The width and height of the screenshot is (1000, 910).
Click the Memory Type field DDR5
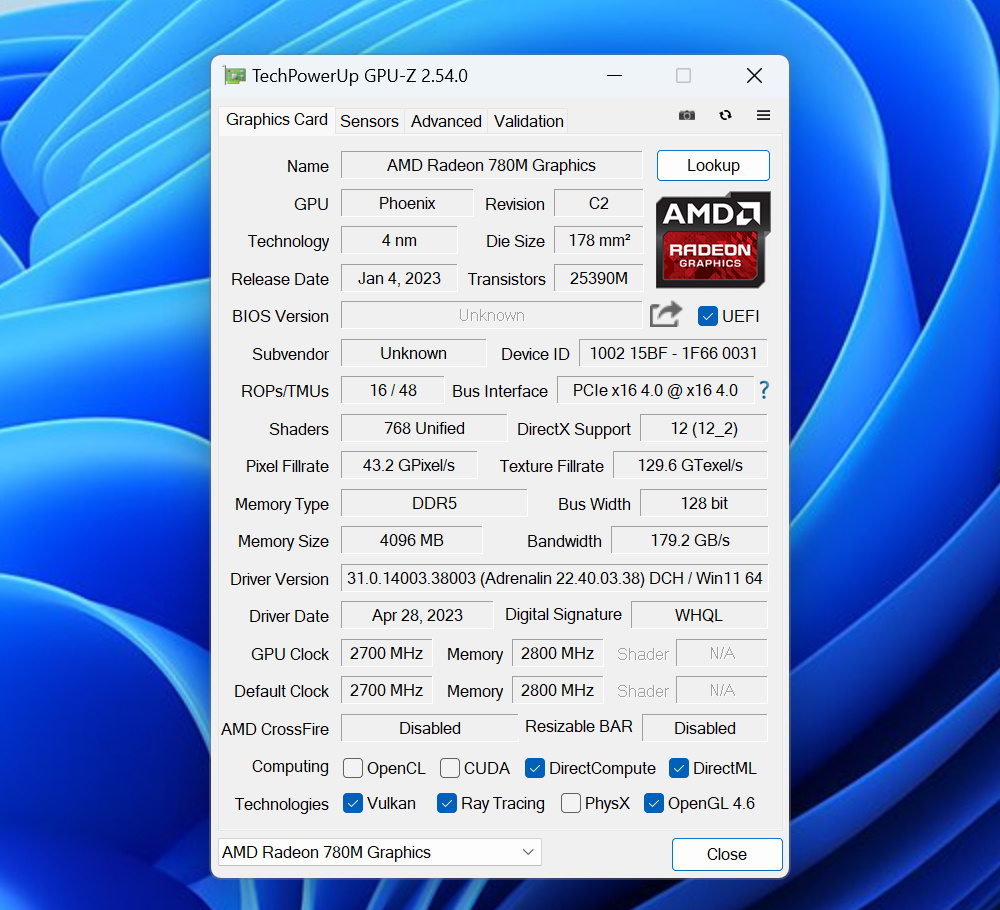pyautogui.click(x=434, y=503)
